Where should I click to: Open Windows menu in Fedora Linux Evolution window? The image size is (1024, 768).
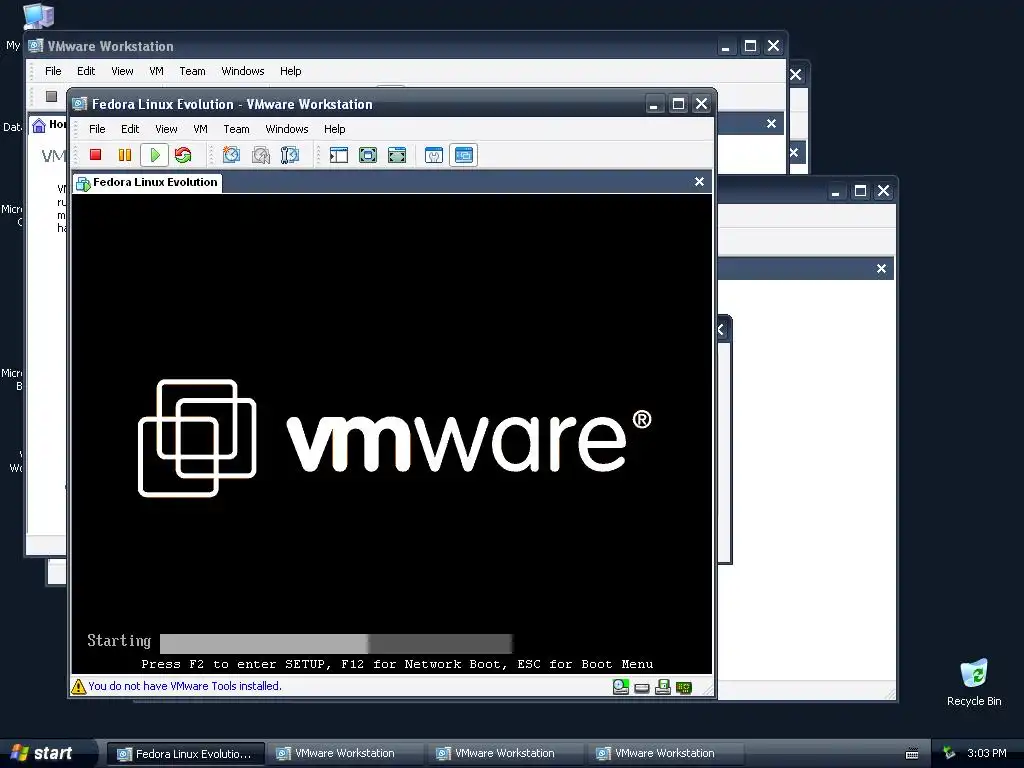(287, 129)
